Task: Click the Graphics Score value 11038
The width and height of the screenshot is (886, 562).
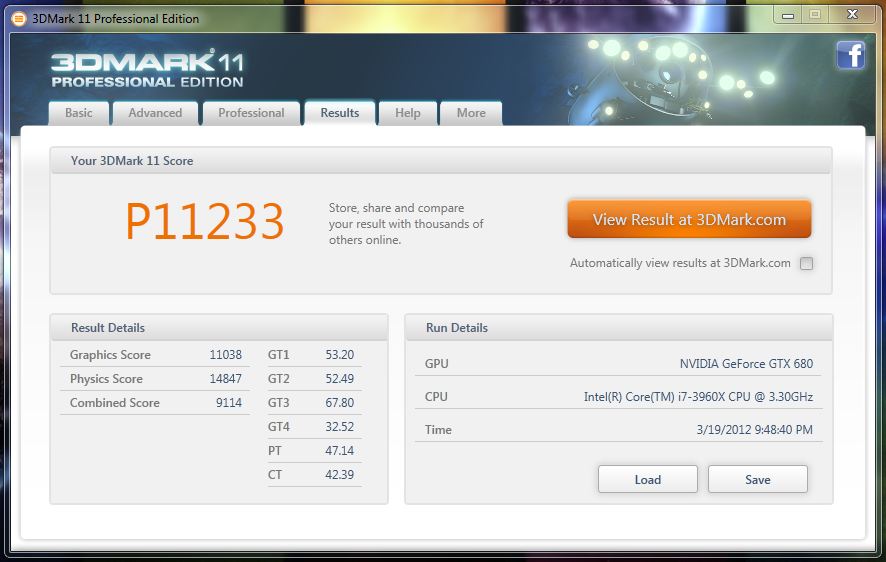Action: [225, 355]
